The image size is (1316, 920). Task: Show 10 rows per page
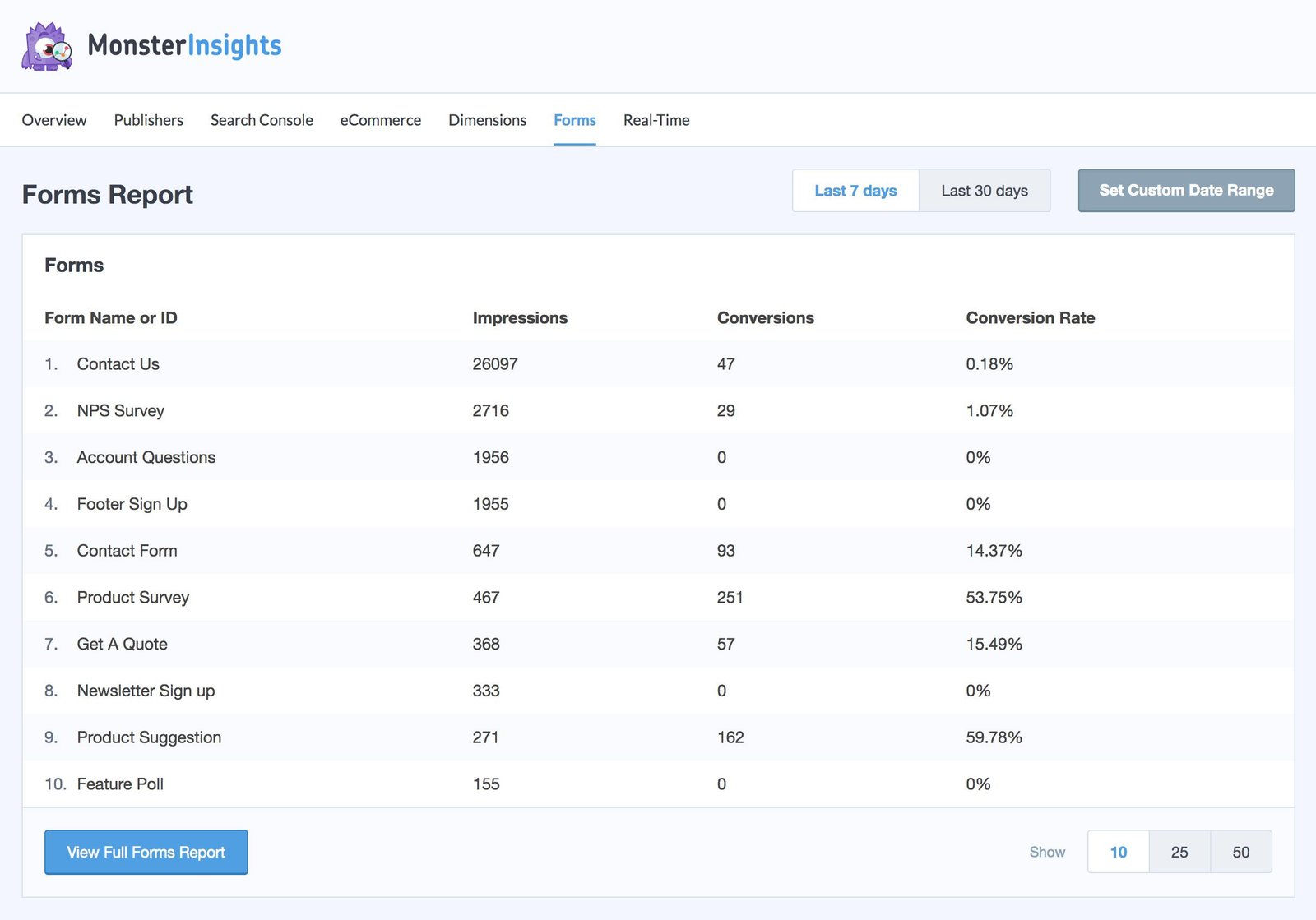pos(1118,853)
